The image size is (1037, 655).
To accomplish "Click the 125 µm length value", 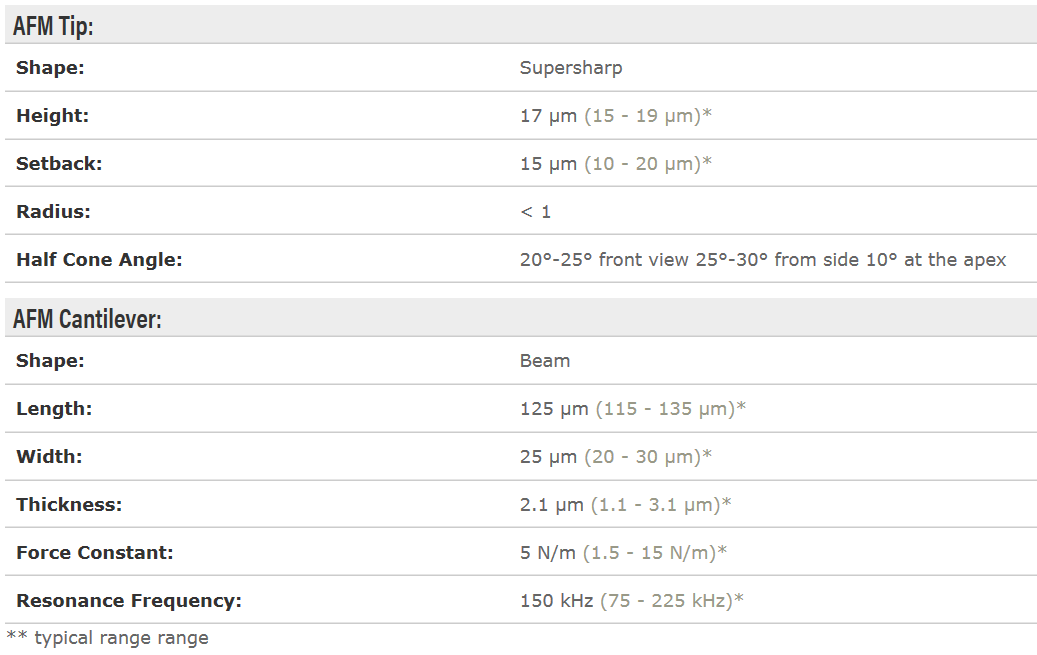I will pyautogui.click(x=554, y=408).
